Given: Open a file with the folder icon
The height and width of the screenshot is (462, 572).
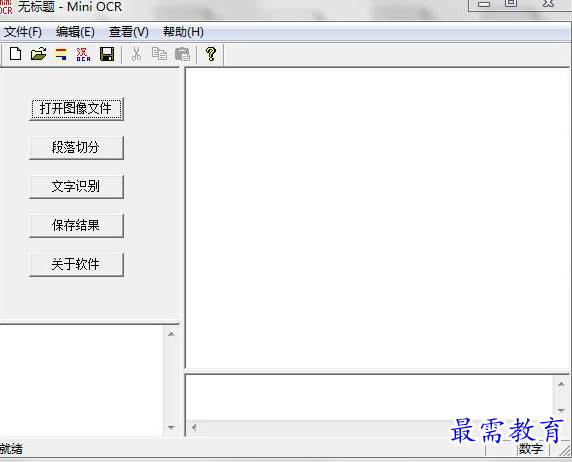Looking at the screenshot, I should click(x=38, y=54).
